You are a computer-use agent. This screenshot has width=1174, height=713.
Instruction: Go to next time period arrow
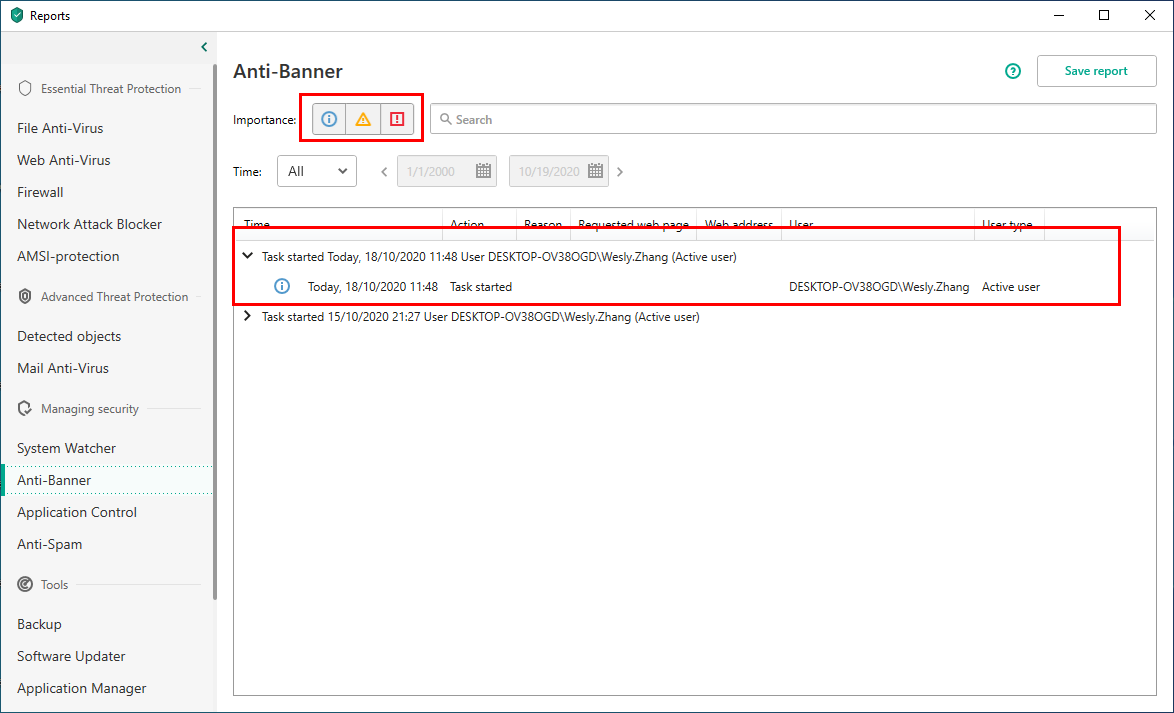(620, 172)
